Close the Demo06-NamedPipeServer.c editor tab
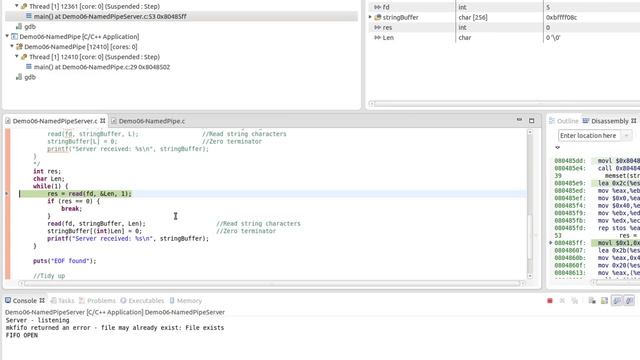Image resolution: width=640 pixels, height=360 pixels. (103, 121)
